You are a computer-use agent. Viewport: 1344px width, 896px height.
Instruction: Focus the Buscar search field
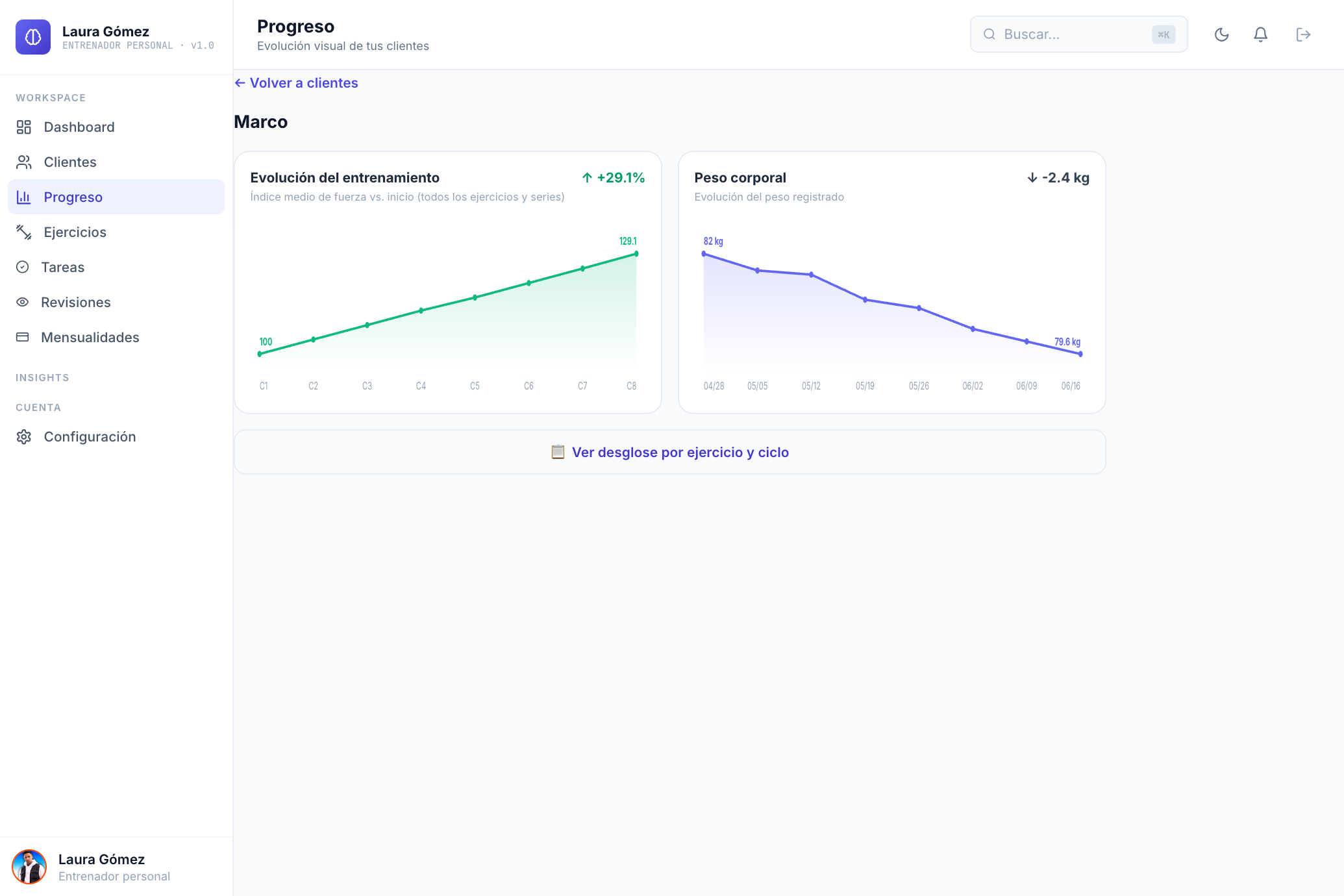click(1078, 34)
